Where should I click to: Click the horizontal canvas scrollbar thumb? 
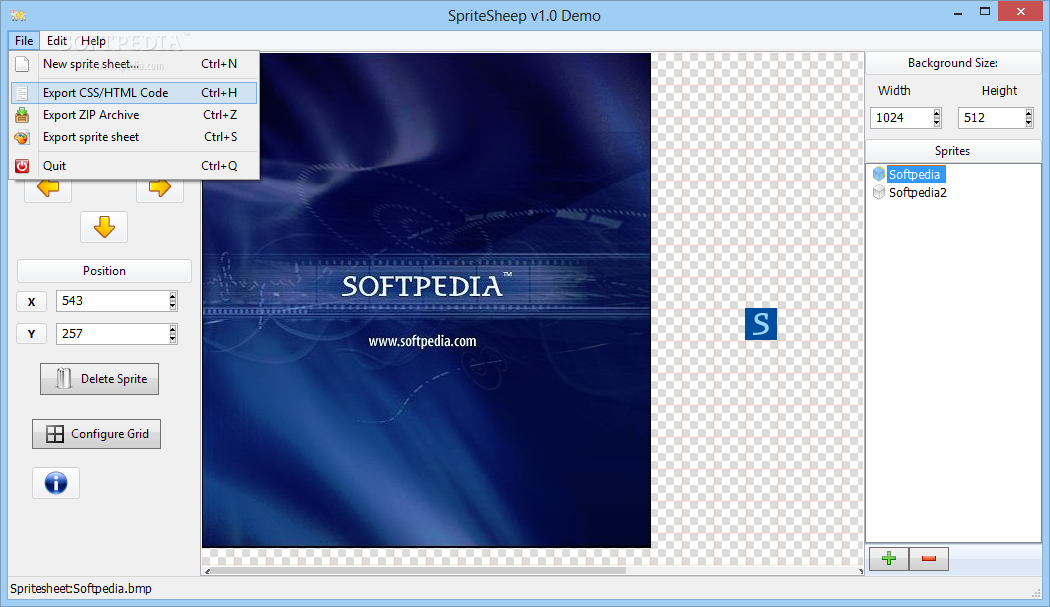(419, 571)
